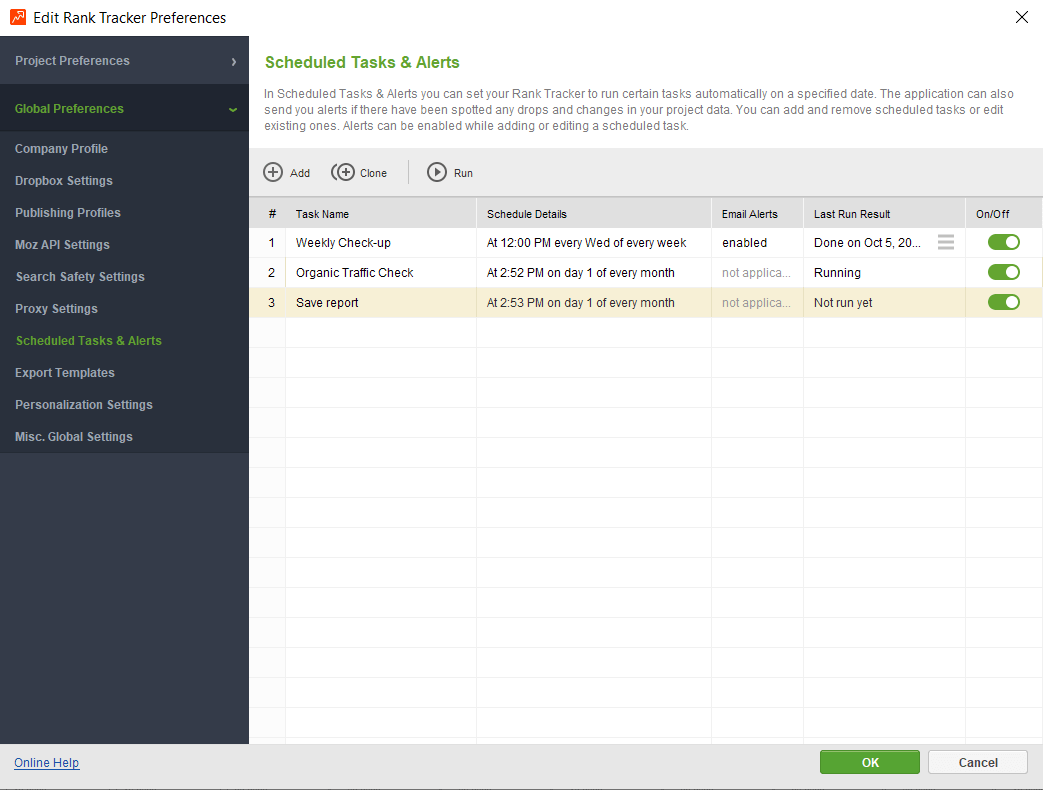Disable the Organic Traffic Check switch
1043x790 pixels.
coord(1003,272)
